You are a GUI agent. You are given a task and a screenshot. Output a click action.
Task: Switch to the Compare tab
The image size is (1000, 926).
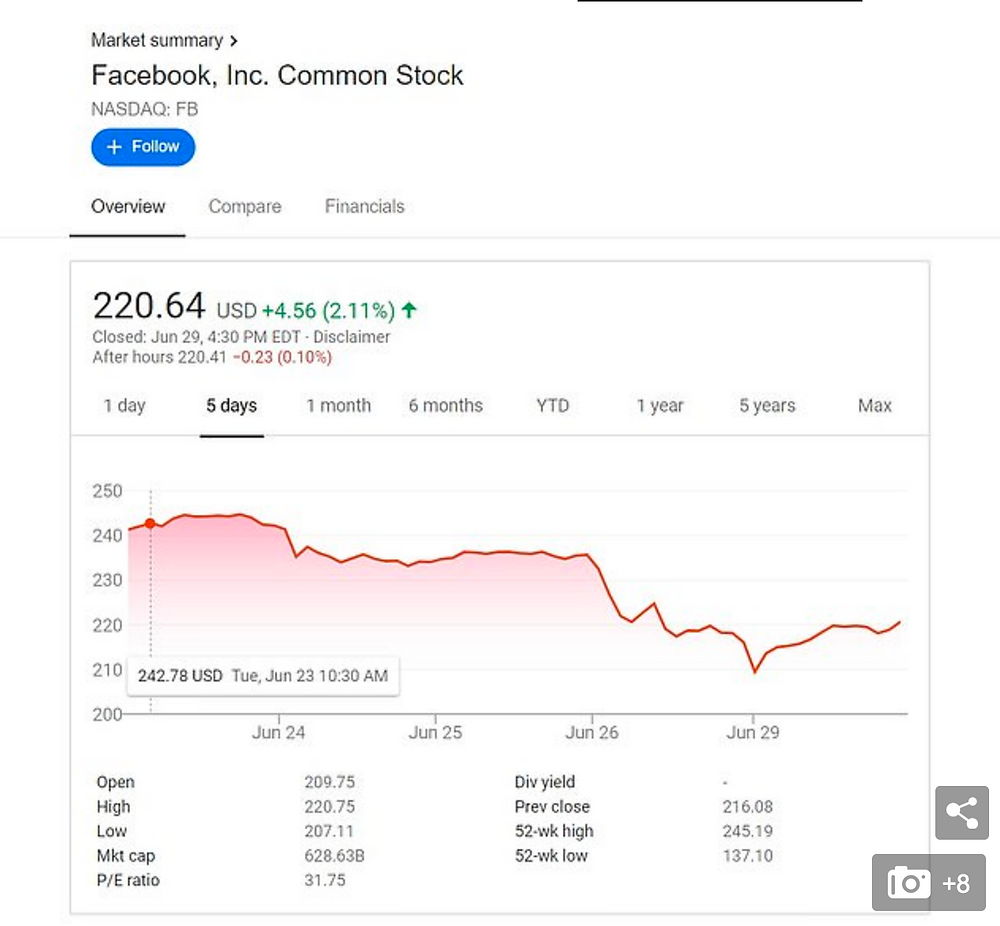[x=245, y=207]
